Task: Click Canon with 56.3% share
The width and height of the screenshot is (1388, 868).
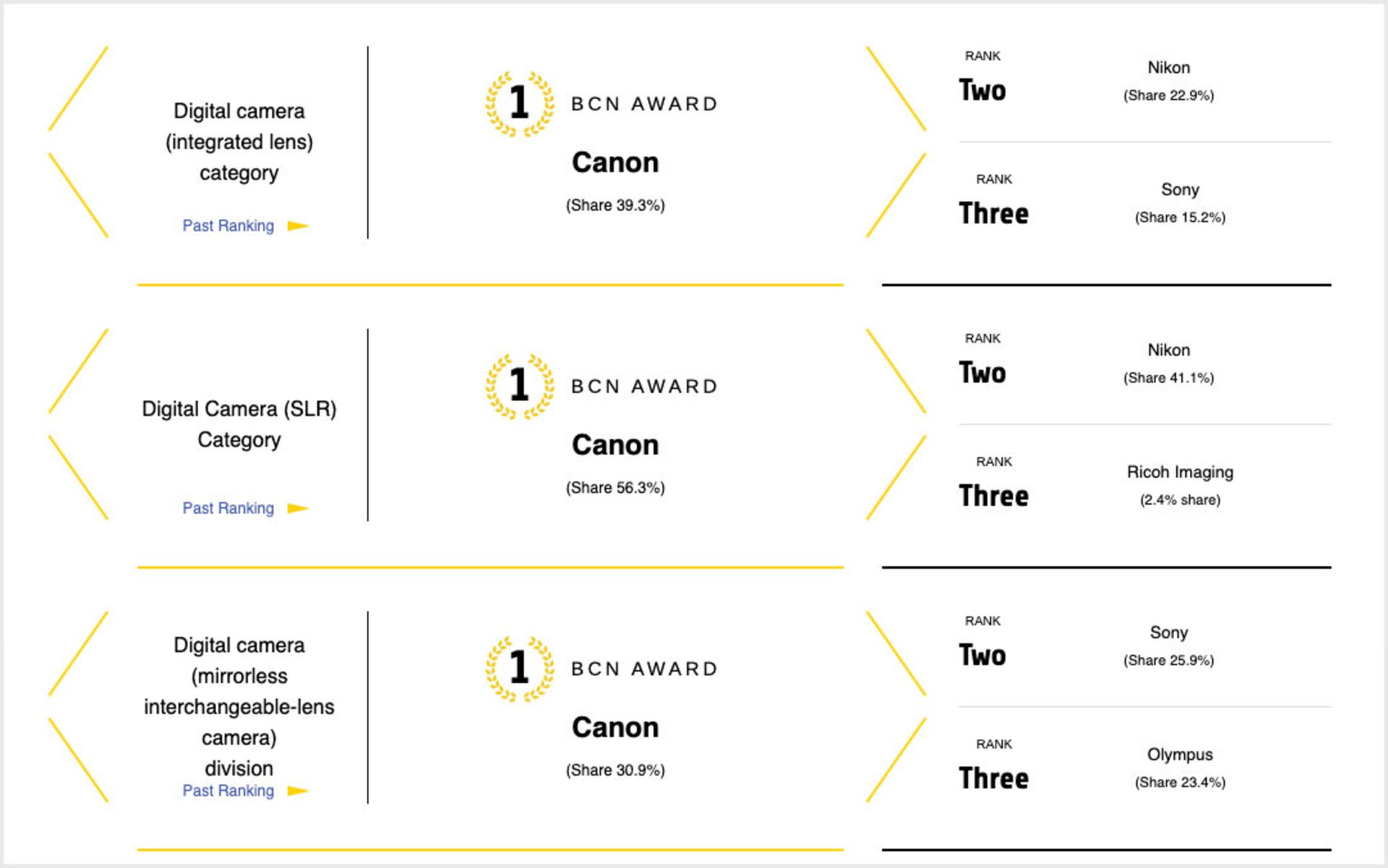Action: coord(615,445)
